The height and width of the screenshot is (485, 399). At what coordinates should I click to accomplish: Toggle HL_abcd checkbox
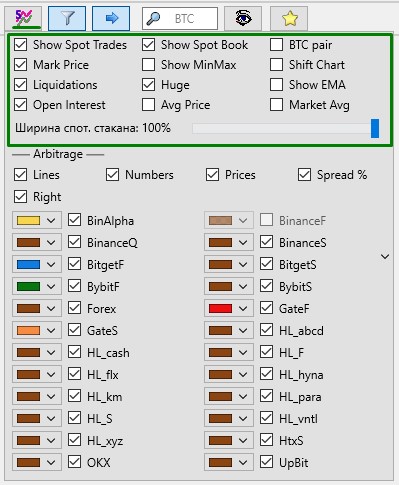[x=266, y=330]
